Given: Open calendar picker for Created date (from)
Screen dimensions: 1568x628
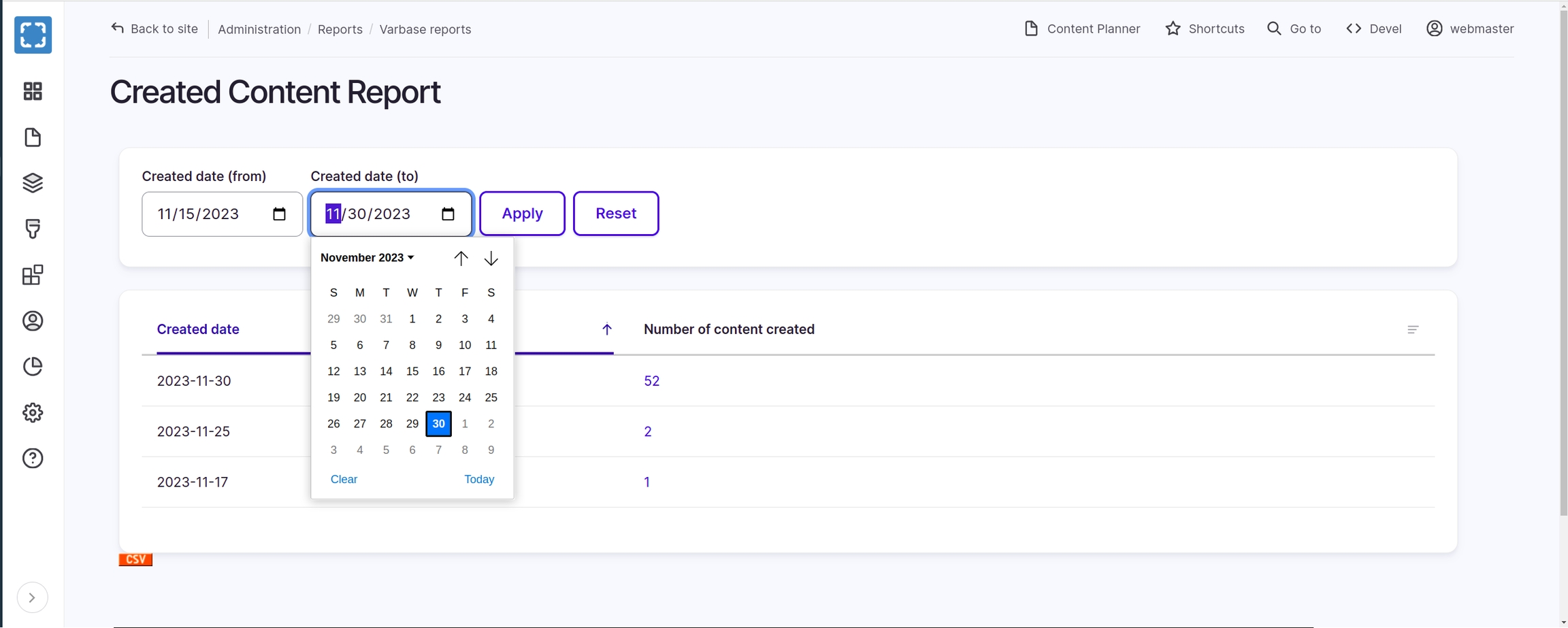Looking at the screenshot, I should (279, 214).
